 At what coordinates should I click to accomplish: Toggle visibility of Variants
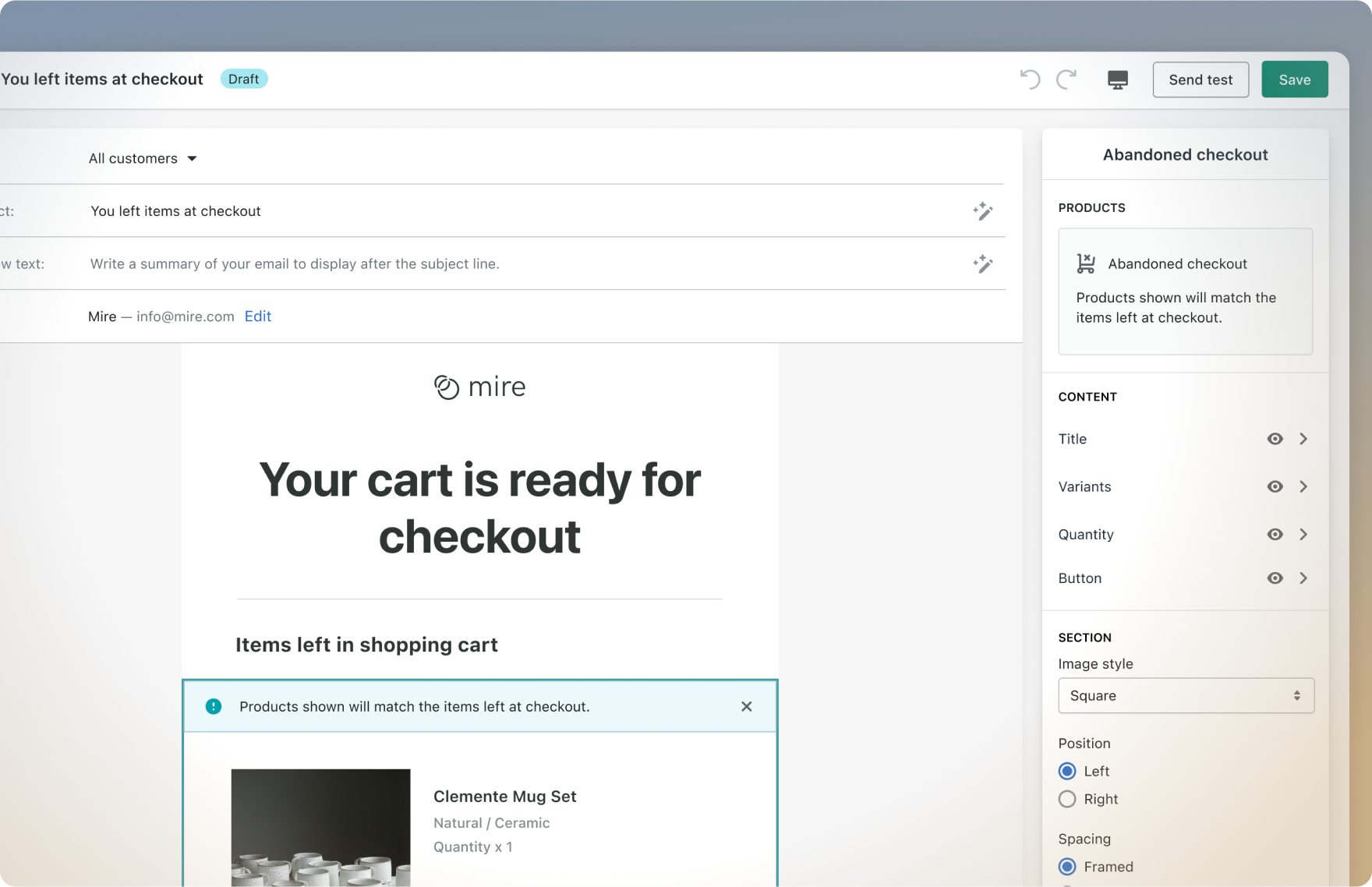1275,486
